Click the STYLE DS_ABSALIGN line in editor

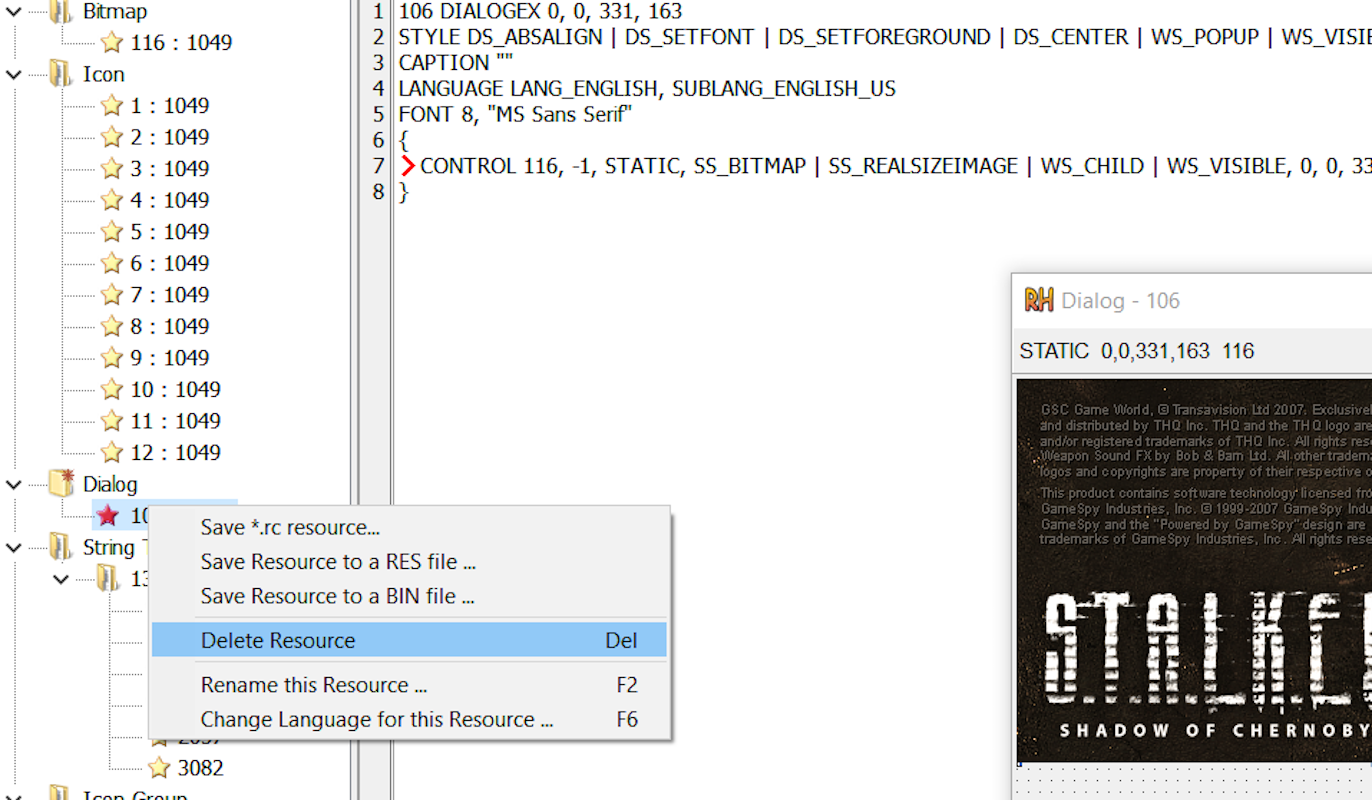[884, 37]
